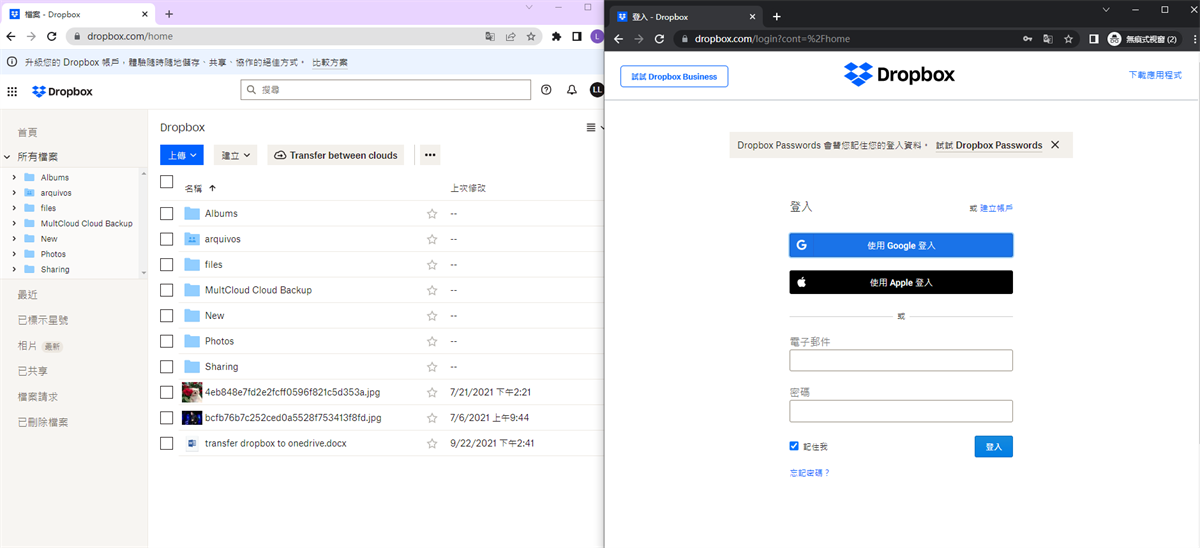Close the Dropbox Passwords banner
Screen dimensions: 1200x548
click(x=1055, y=145)
